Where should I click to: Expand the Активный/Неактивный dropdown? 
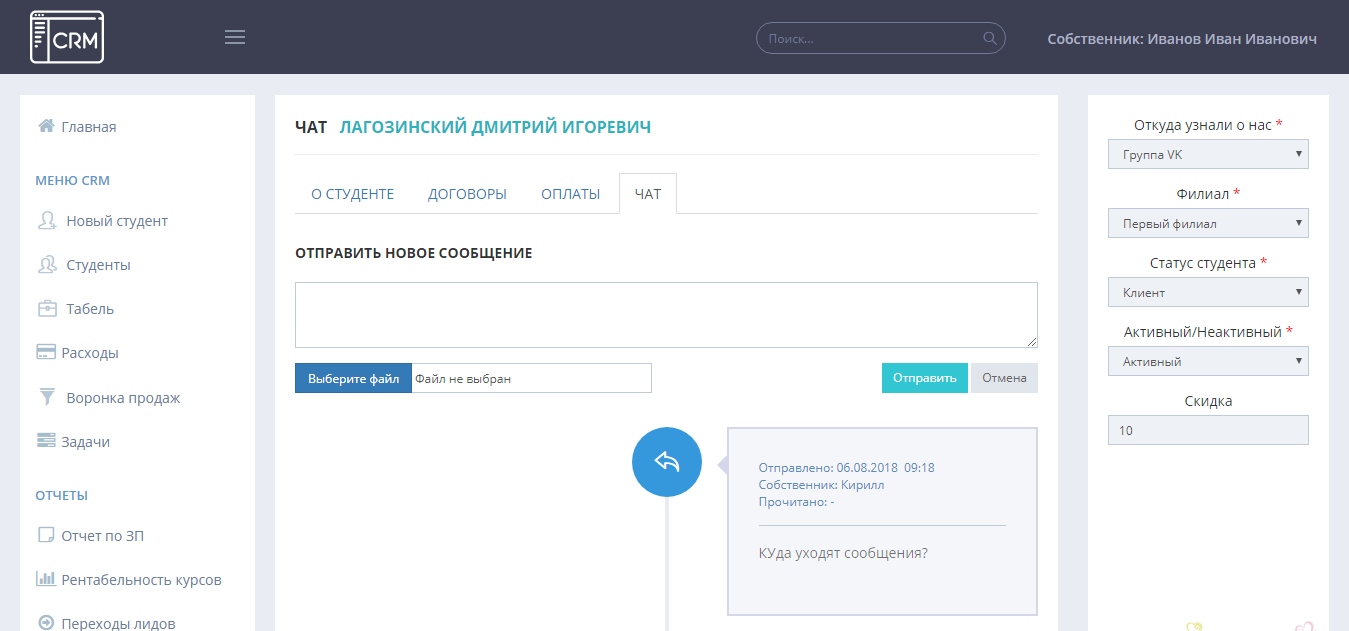(1207, 361)
